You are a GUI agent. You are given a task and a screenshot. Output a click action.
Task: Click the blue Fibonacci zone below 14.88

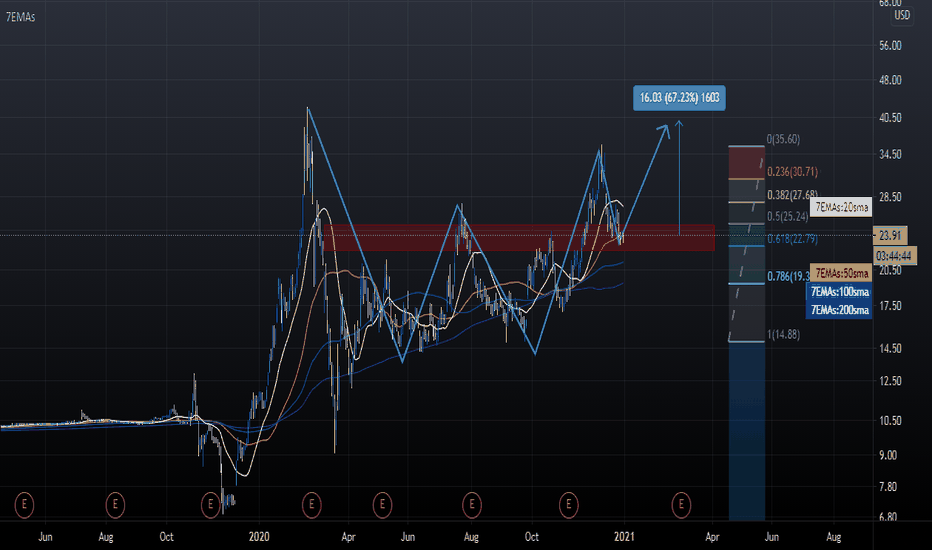click(747, 431)
